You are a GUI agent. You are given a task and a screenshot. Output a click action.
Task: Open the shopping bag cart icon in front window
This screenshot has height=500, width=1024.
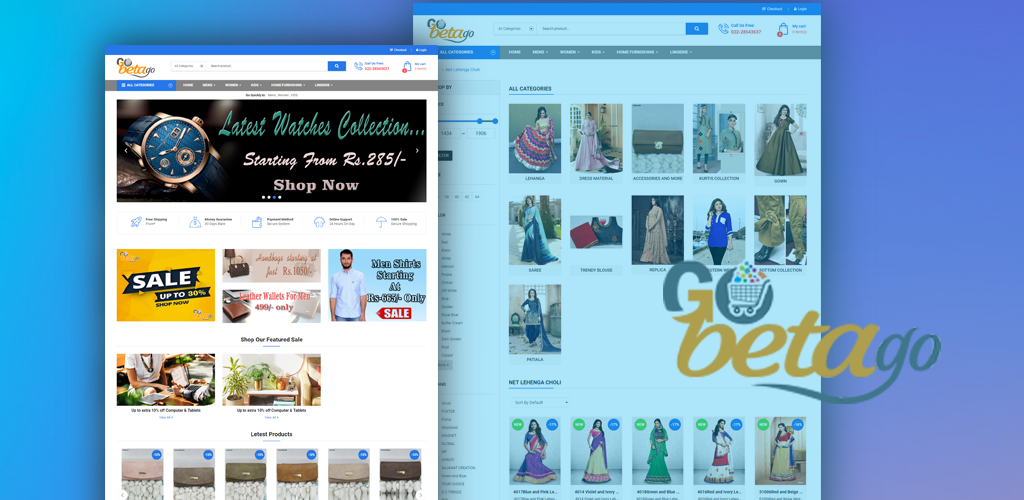[407, 66]
